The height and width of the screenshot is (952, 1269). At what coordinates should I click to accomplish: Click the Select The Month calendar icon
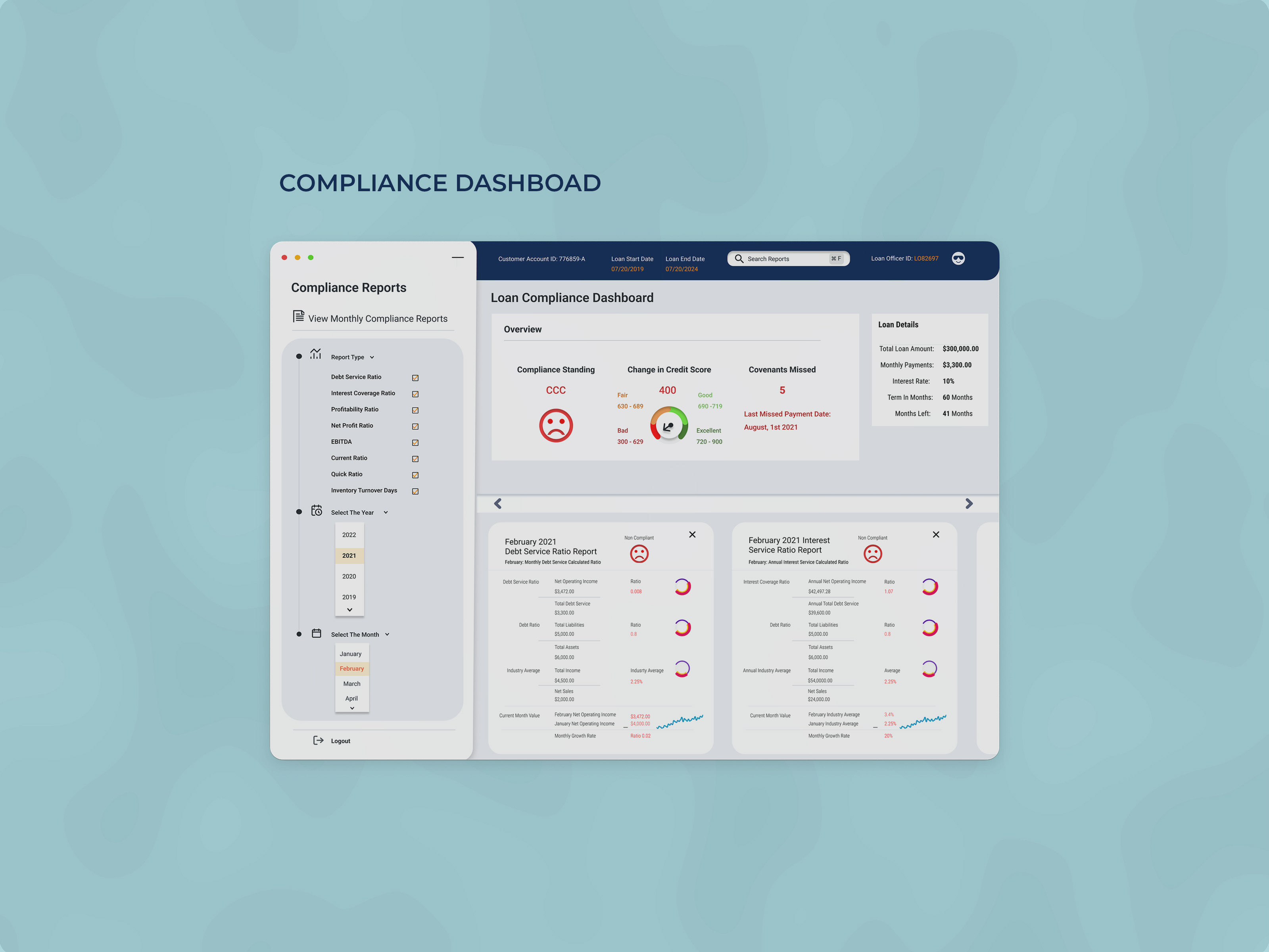(317, 633)
